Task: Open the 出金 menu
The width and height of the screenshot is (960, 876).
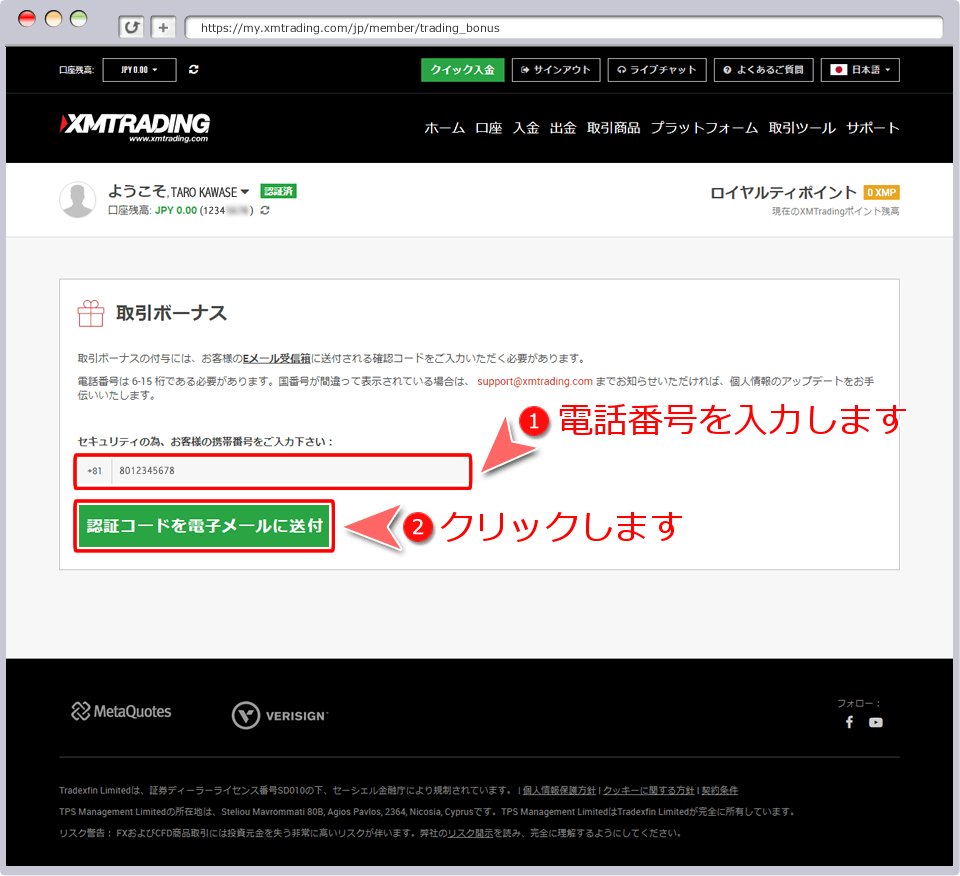Action: [563, 128]
